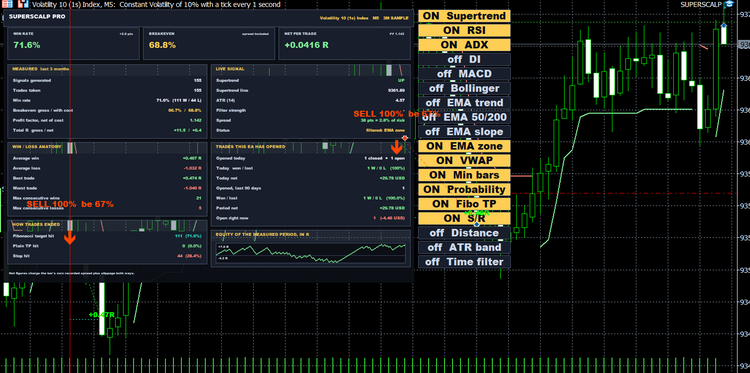Switch off the Probability filter
The image size is (750, 373).
click(464, 189)
